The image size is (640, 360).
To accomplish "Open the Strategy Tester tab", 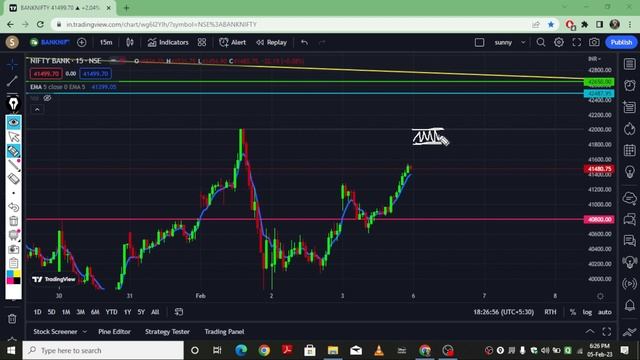I will 167,331.
